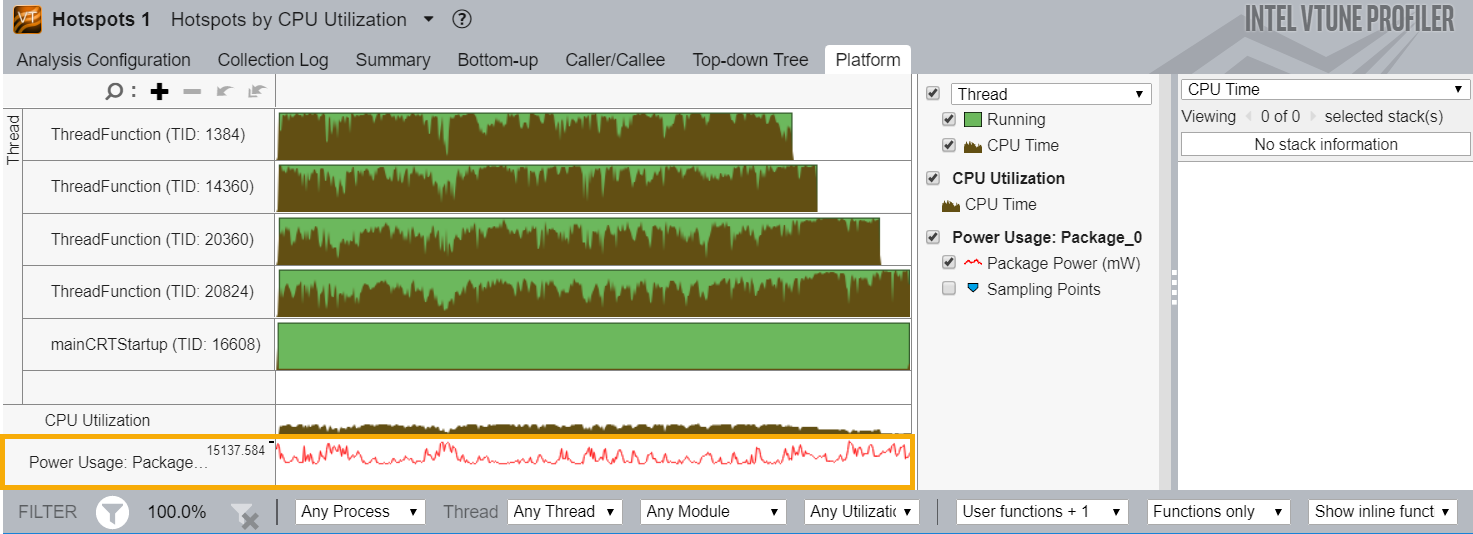Screen dimensions: 1473x534
Task: Click the zoom in plus icon
Action: point(159,92)
